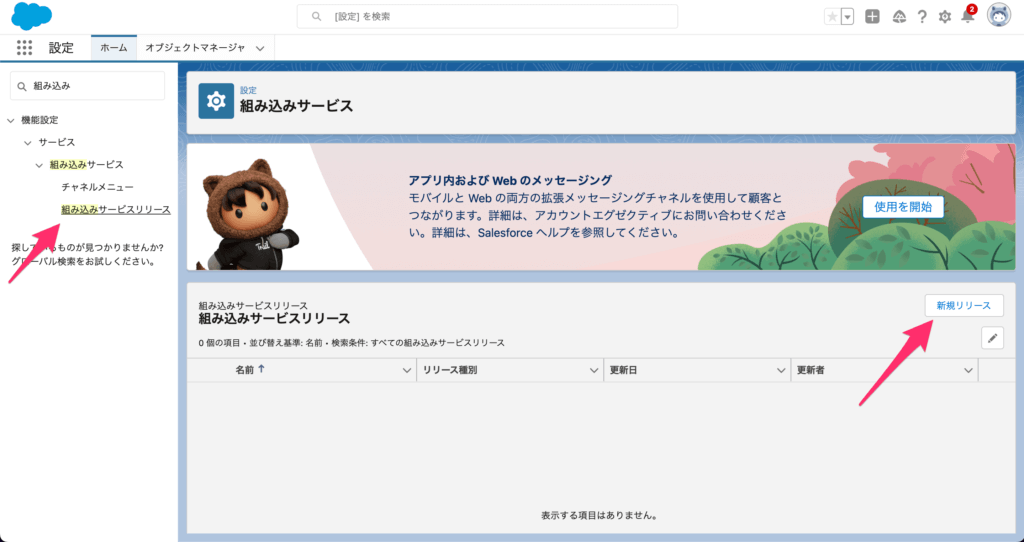Focus the [設定] を検索 search field
Viewport: 1024px width, 542px height.
tap(487, 16)
